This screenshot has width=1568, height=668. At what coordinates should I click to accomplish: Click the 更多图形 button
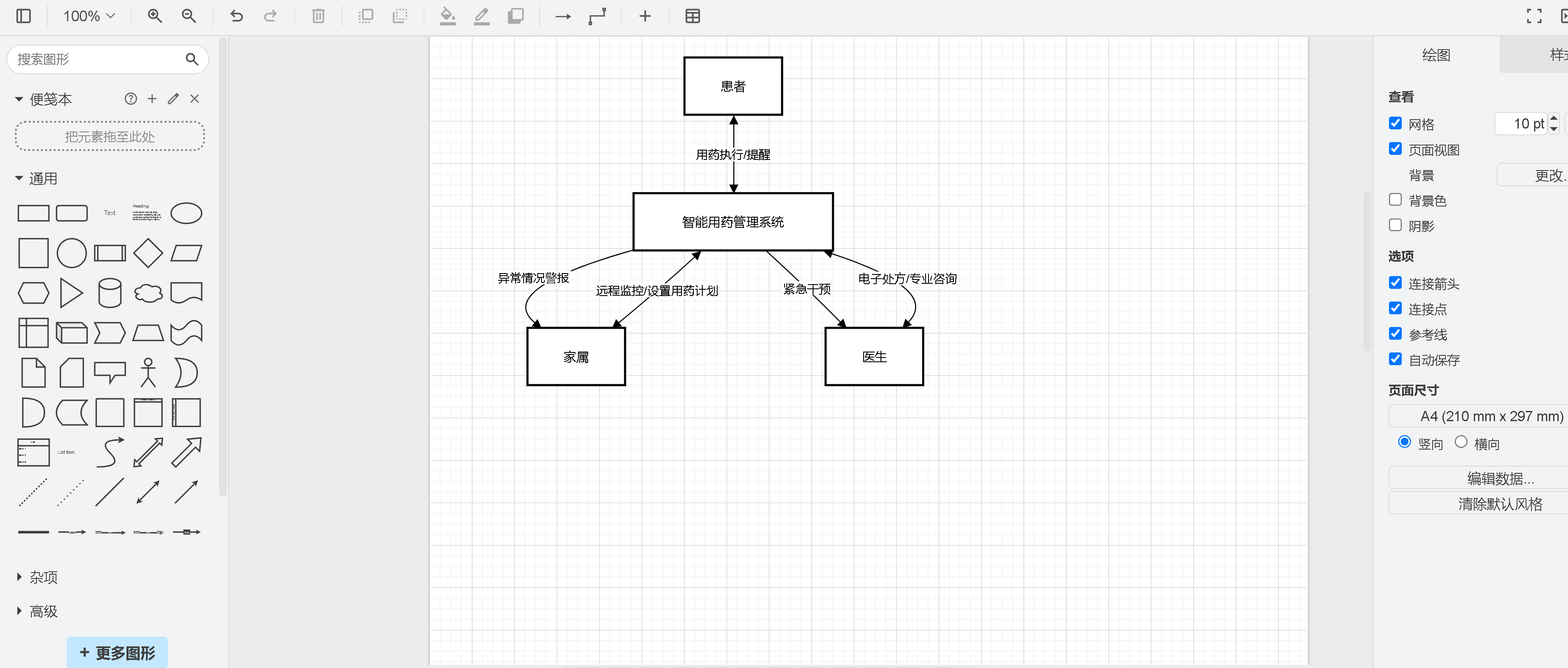click(x=117, y=652)
